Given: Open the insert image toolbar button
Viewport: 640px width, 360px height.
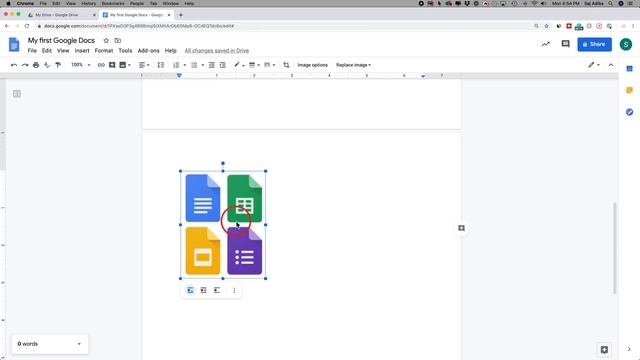Looking at the screenshot, I should click(124, 65).
